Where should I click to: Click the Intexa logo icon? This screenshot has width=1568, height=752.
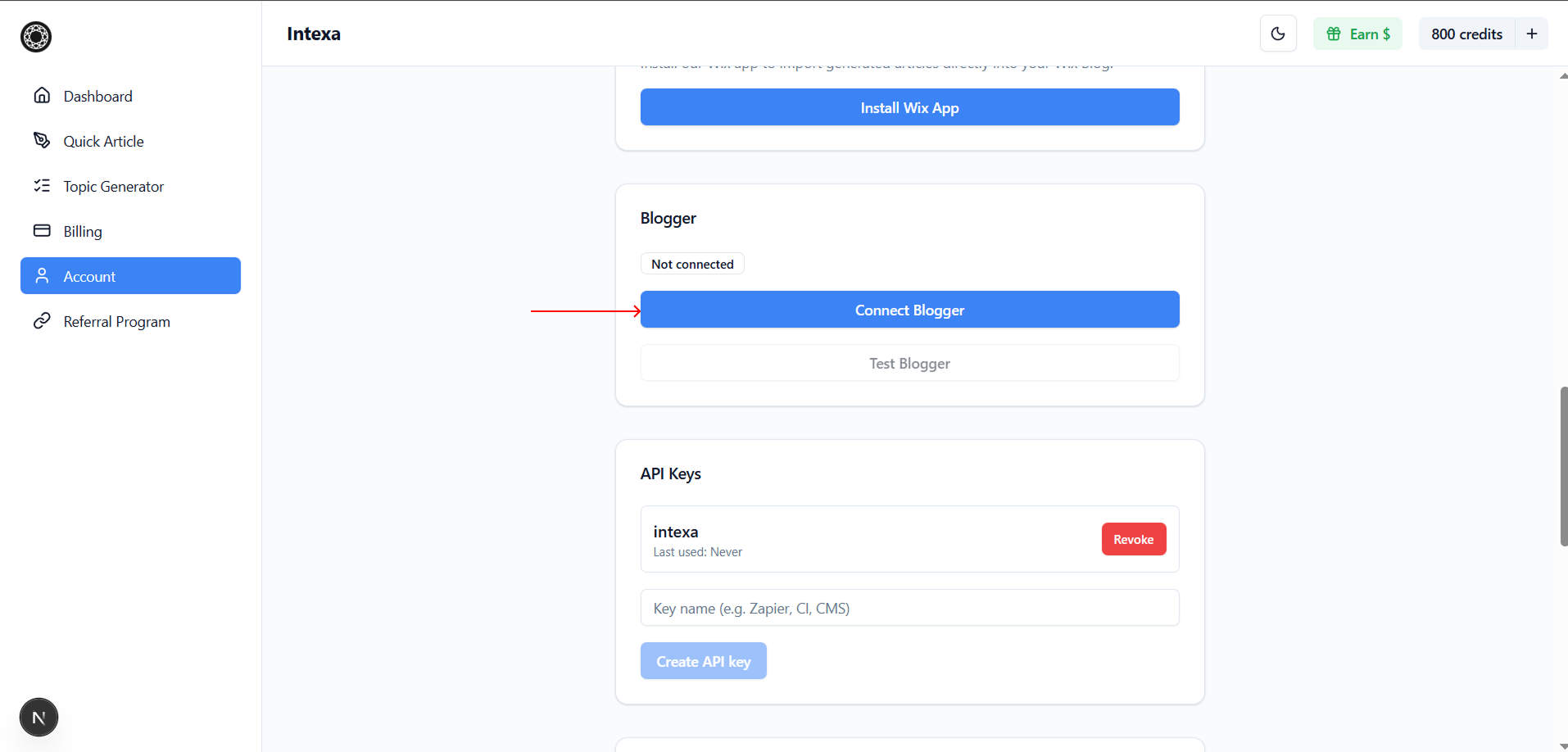tap(36, 37)
